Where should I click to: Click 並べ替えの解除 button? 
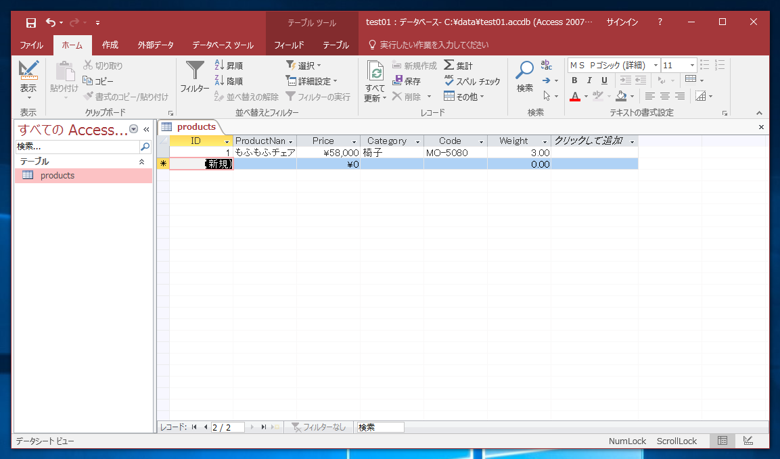tap(246, 96)
